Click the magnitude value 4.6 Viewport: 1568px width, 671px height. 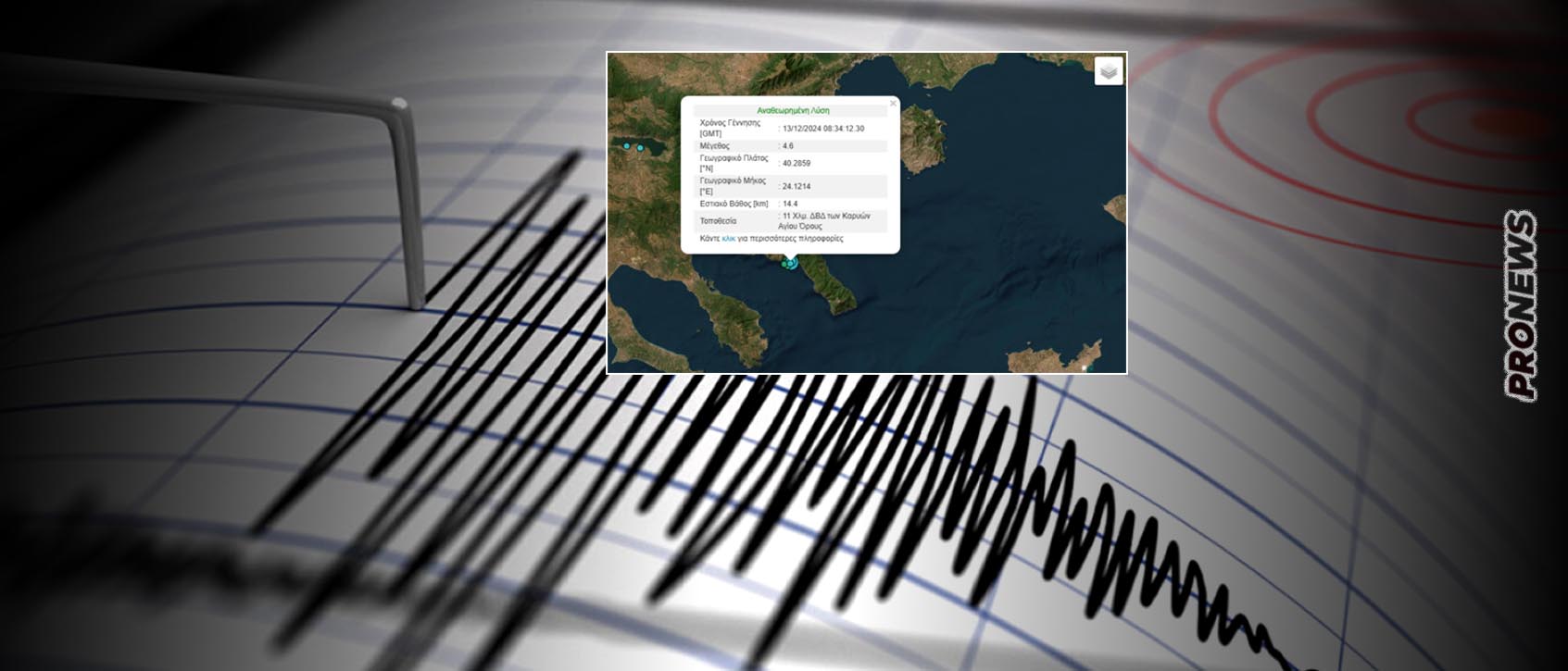[x=788, y=146]
